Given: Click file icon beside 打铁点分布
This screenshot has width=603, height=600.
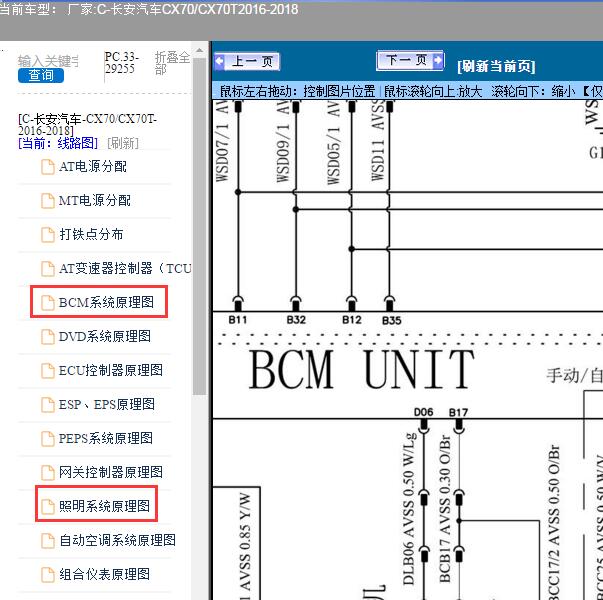Looking at the screenshot, I should pyautogui.click(x=48, y=234).
